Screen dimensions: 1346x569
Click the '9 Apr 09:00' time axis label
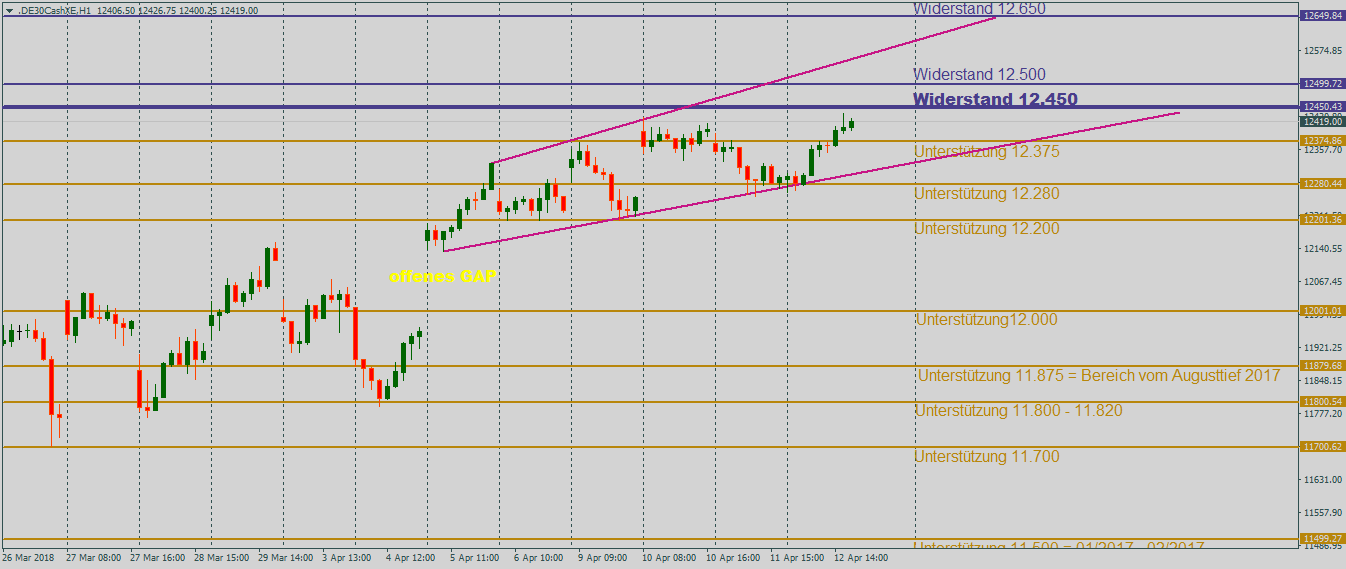coord(603,557)
